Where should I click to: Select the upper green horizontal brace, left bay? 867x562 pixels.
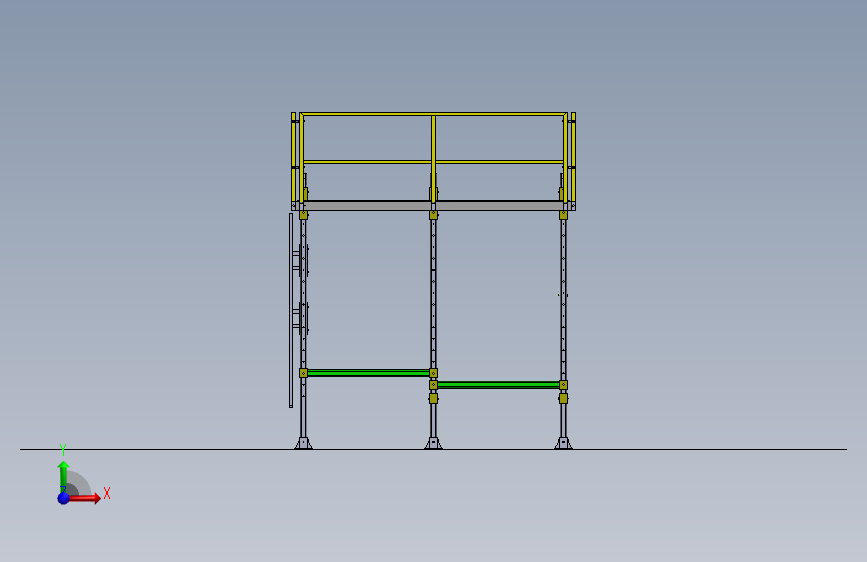click(x=368, y=373)
